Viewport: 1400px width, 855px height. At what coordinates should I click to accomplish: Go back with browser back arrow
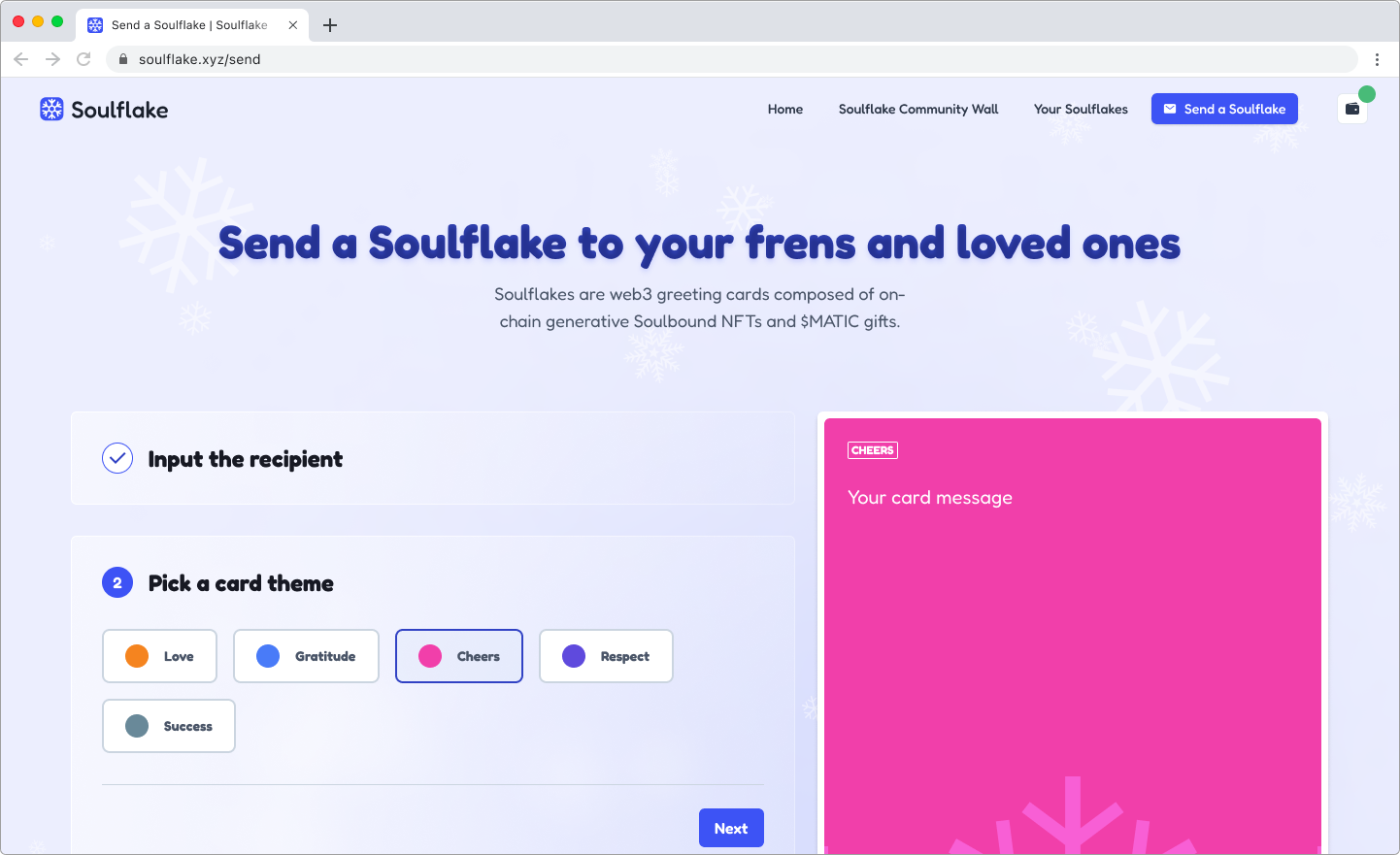(x=21, y=59)
